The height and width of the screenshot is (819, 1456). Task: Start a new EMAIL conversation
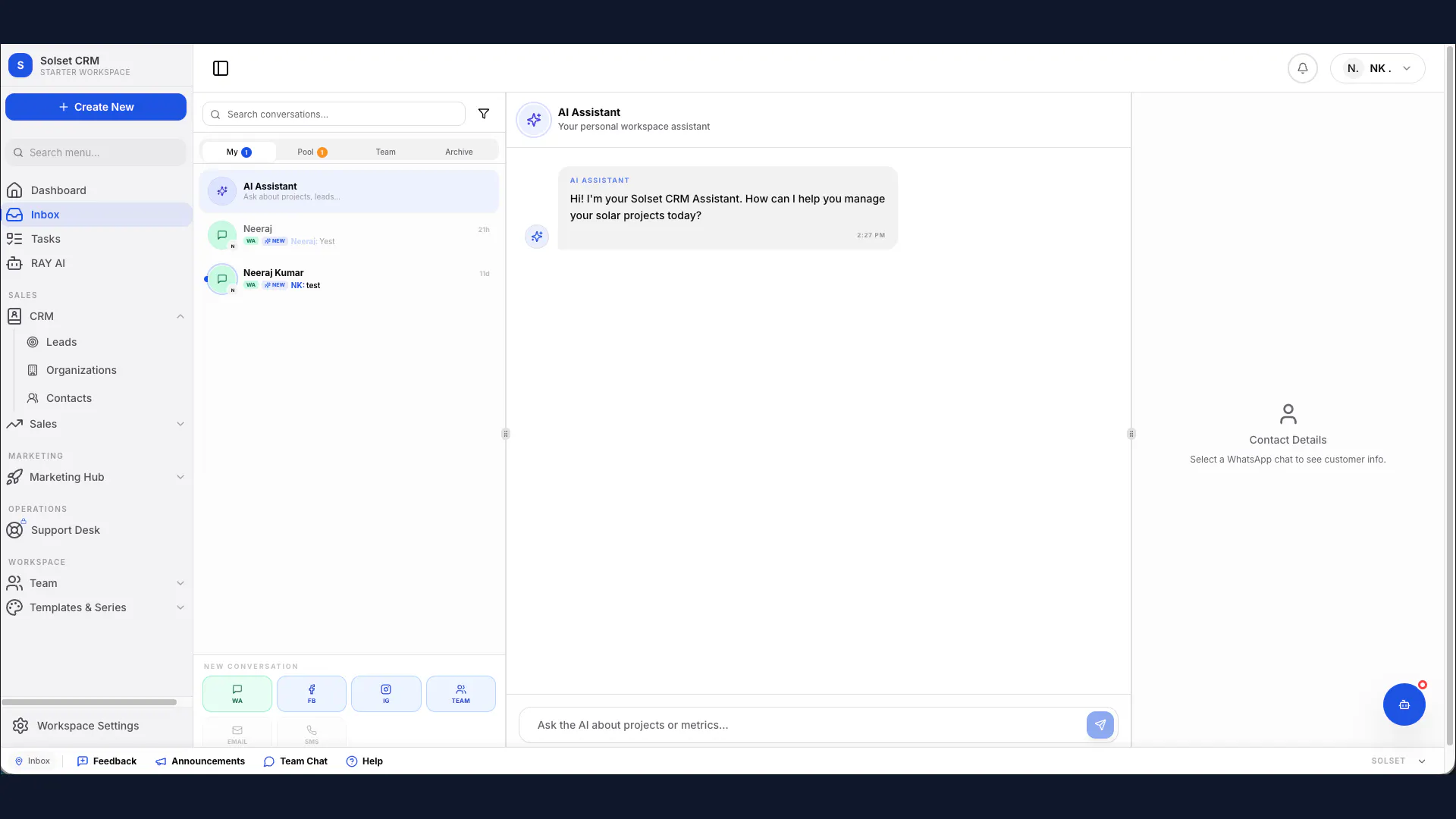(x=237, y=733)
